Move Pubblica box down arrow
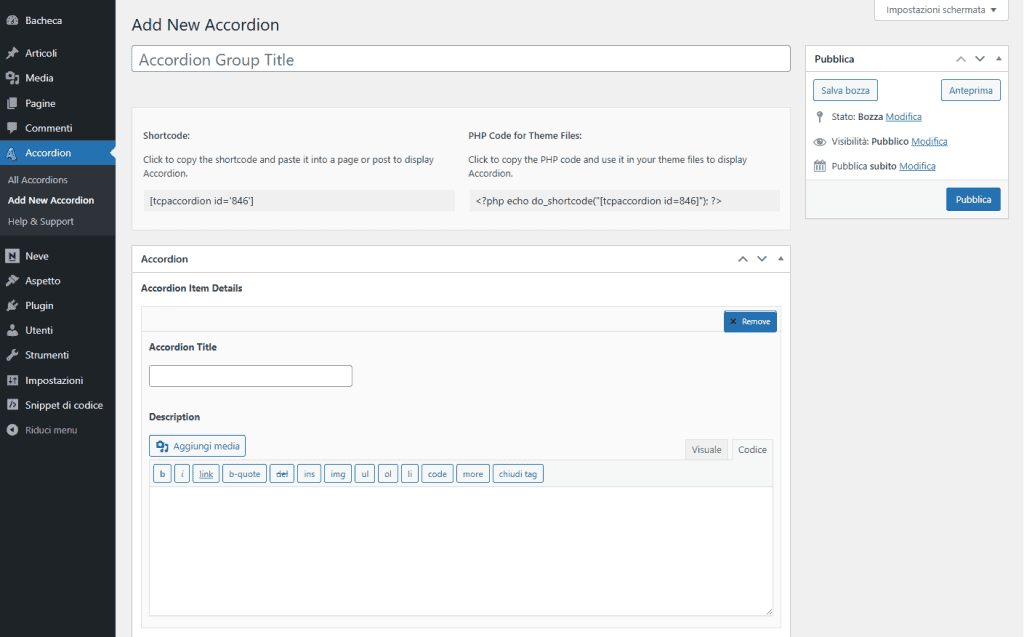This screenshot has width=1024, height=637. 980,59
